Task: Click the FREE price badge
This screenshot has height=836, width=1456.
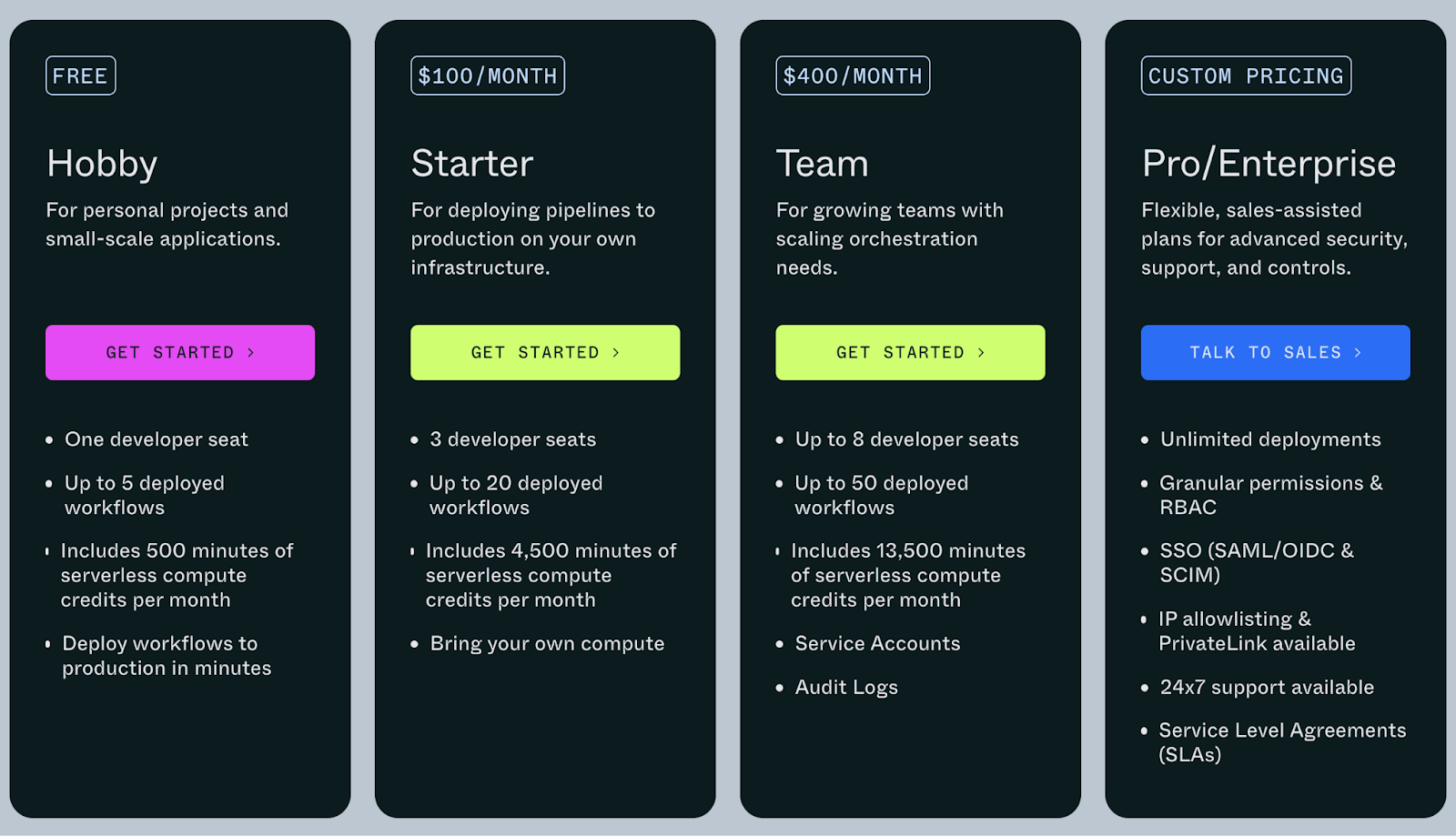Action: tap(80, 76)
